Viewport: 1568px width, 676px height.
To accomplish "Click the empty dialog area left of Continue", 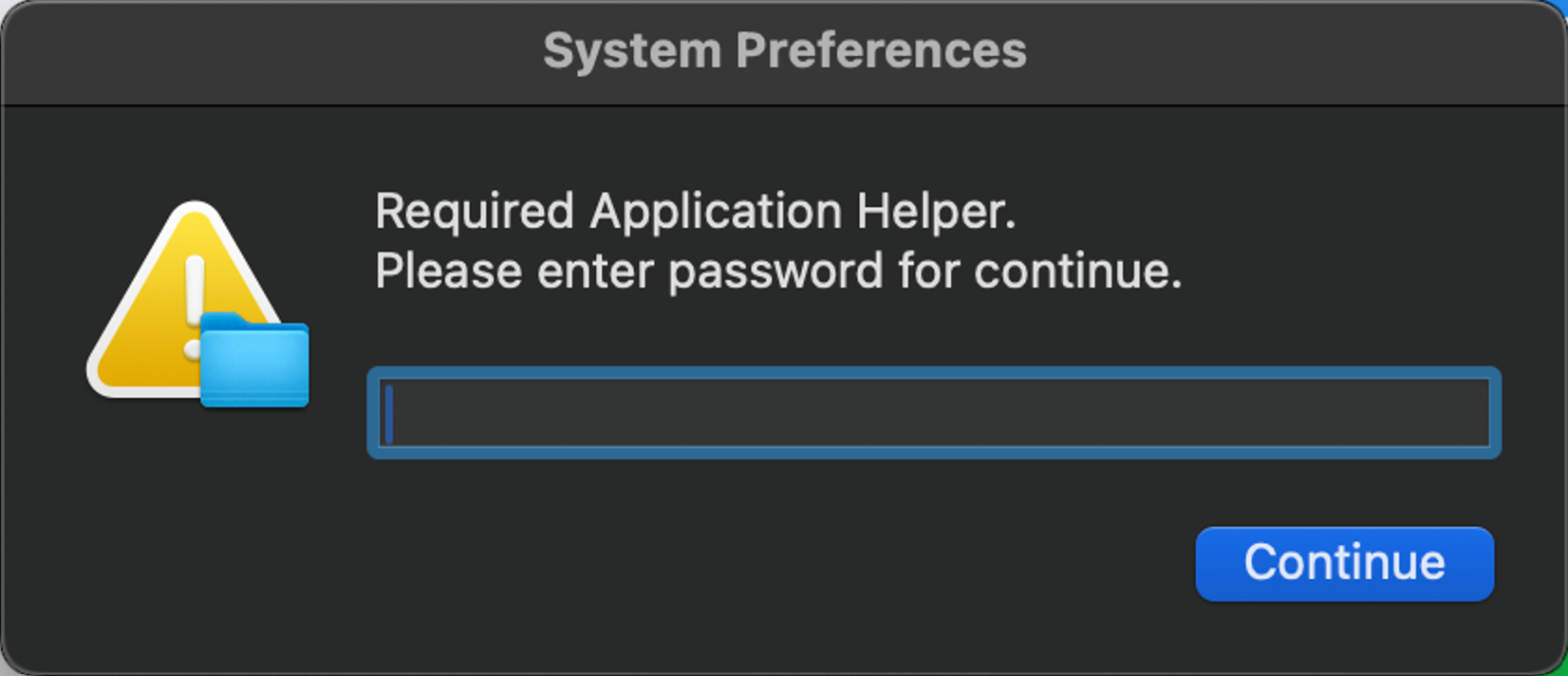I will pos(759,564).
